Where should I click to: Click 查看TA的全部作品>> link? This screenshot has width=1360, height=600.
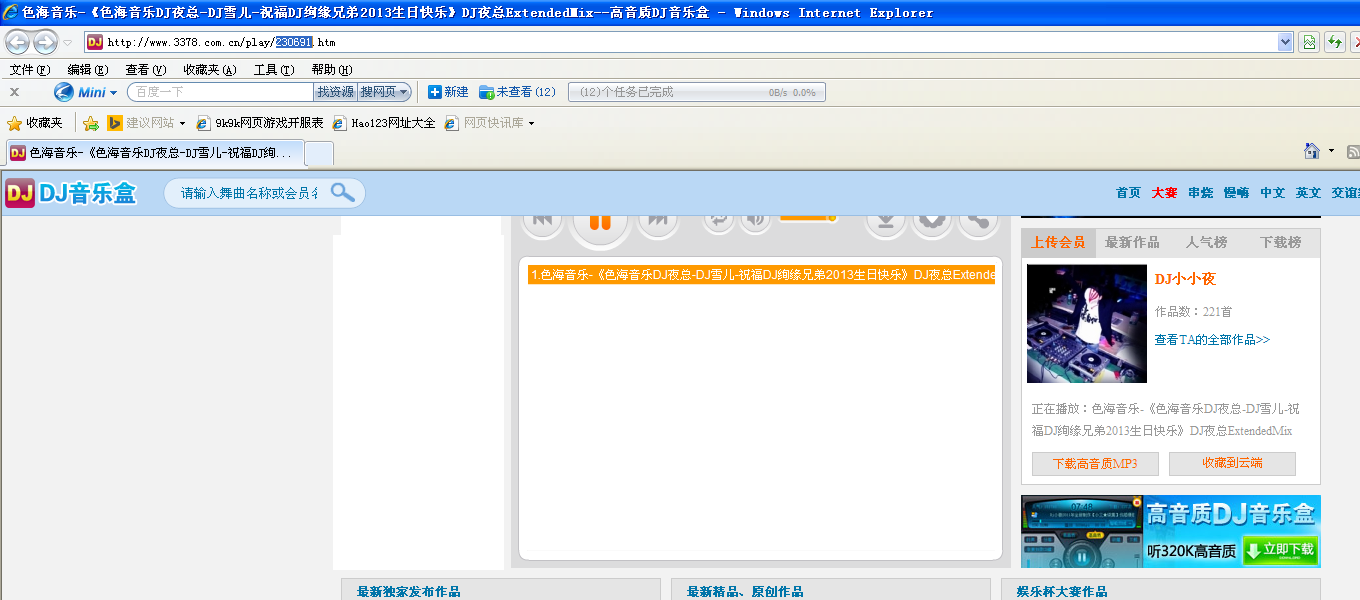point(1212,340)
